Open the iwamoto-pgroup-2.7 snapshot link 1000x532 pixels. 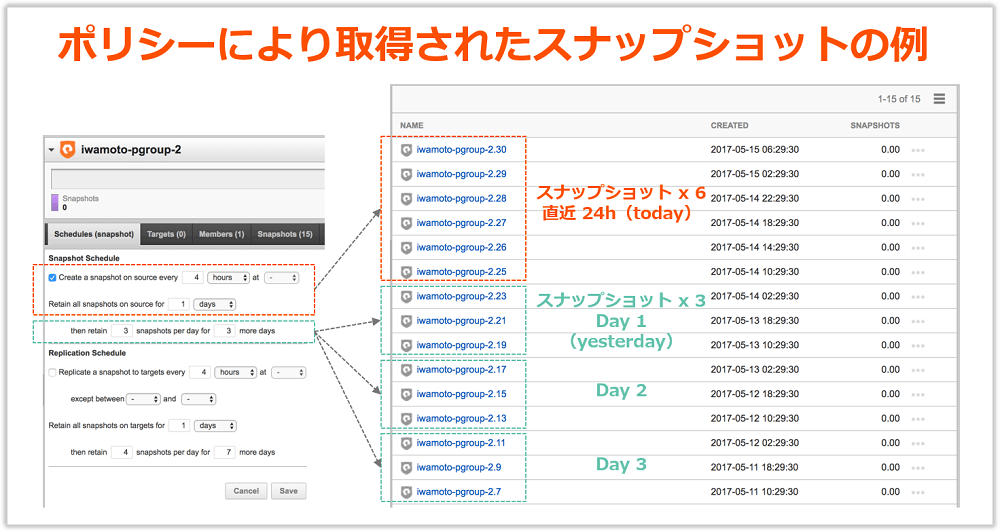coord(459,492)
